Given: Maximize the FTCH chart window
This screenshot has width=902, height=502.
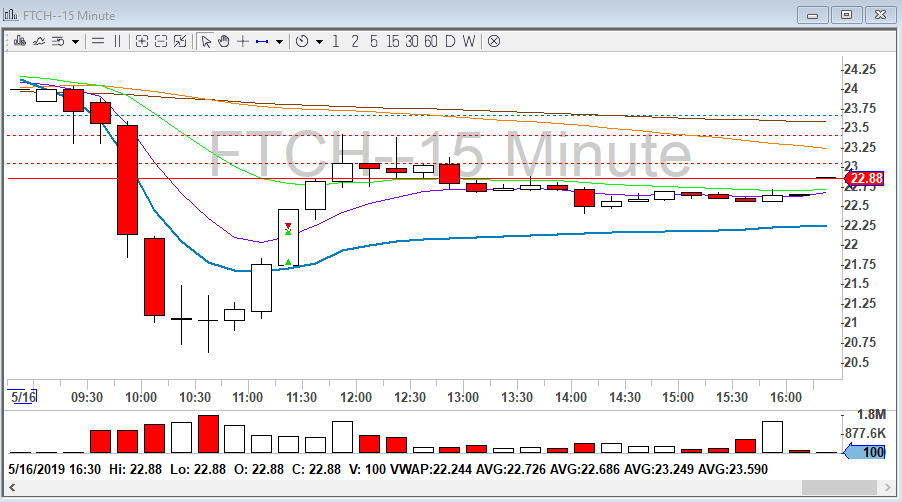Looking at the screenshot, I should click(846, 15).
